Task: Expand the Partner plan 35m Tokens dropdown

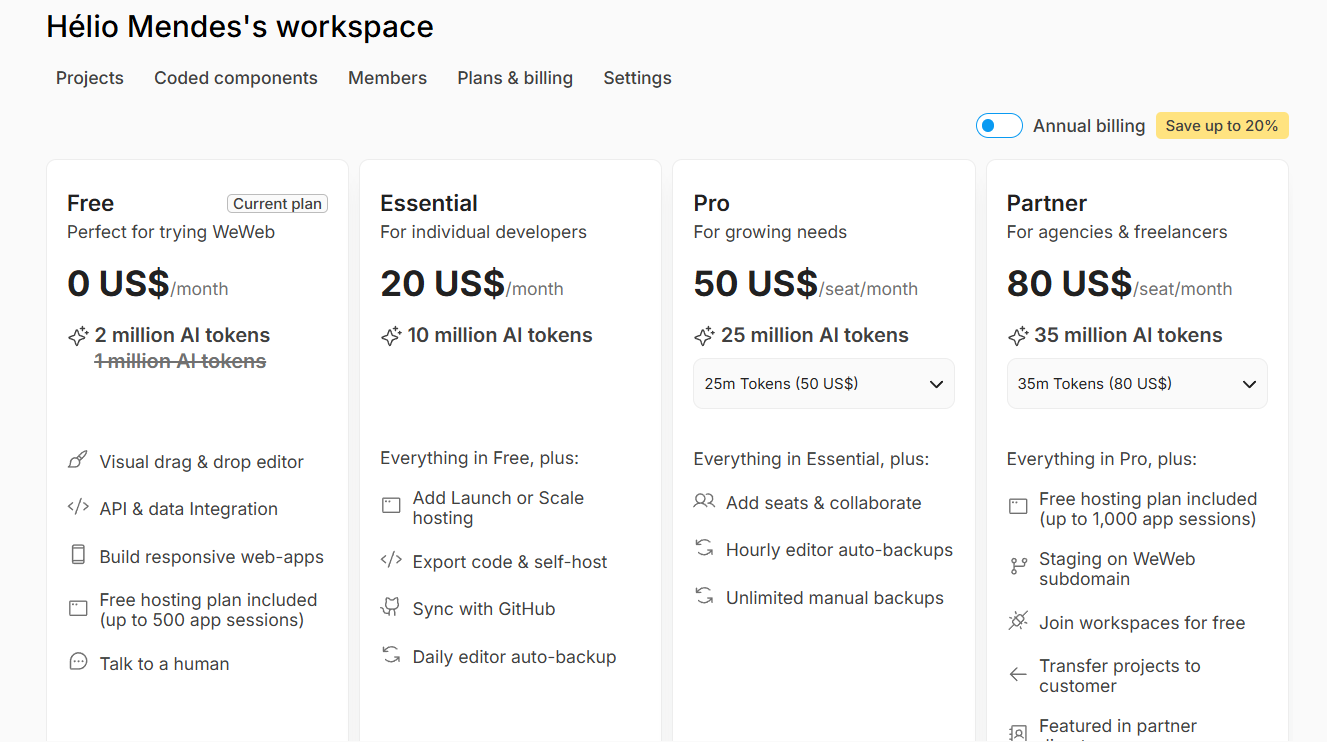Action: click(1137, 384)
